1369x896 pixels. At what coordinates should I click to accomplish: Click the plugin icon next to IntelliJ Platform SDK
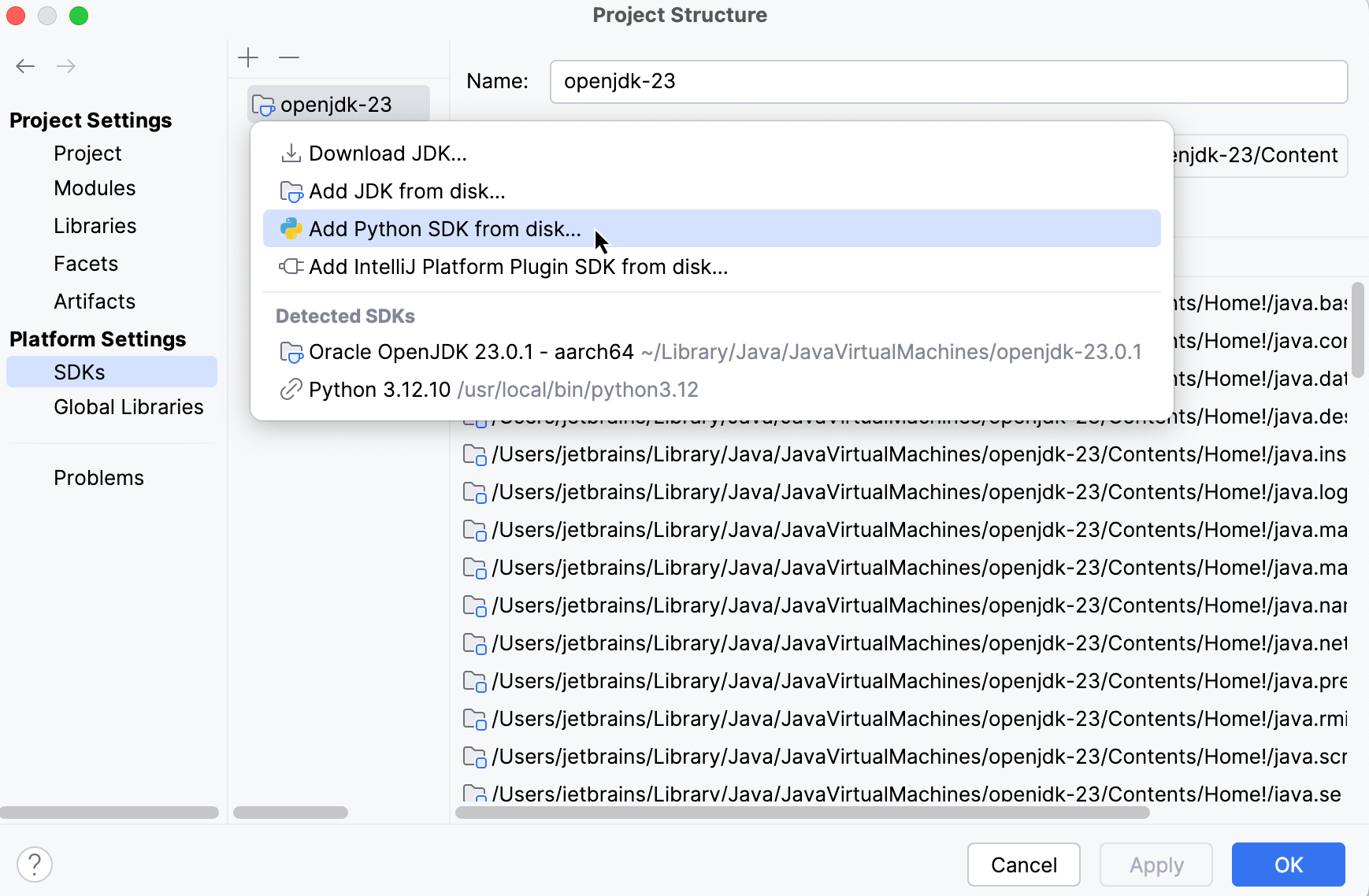tap(291, 267)
